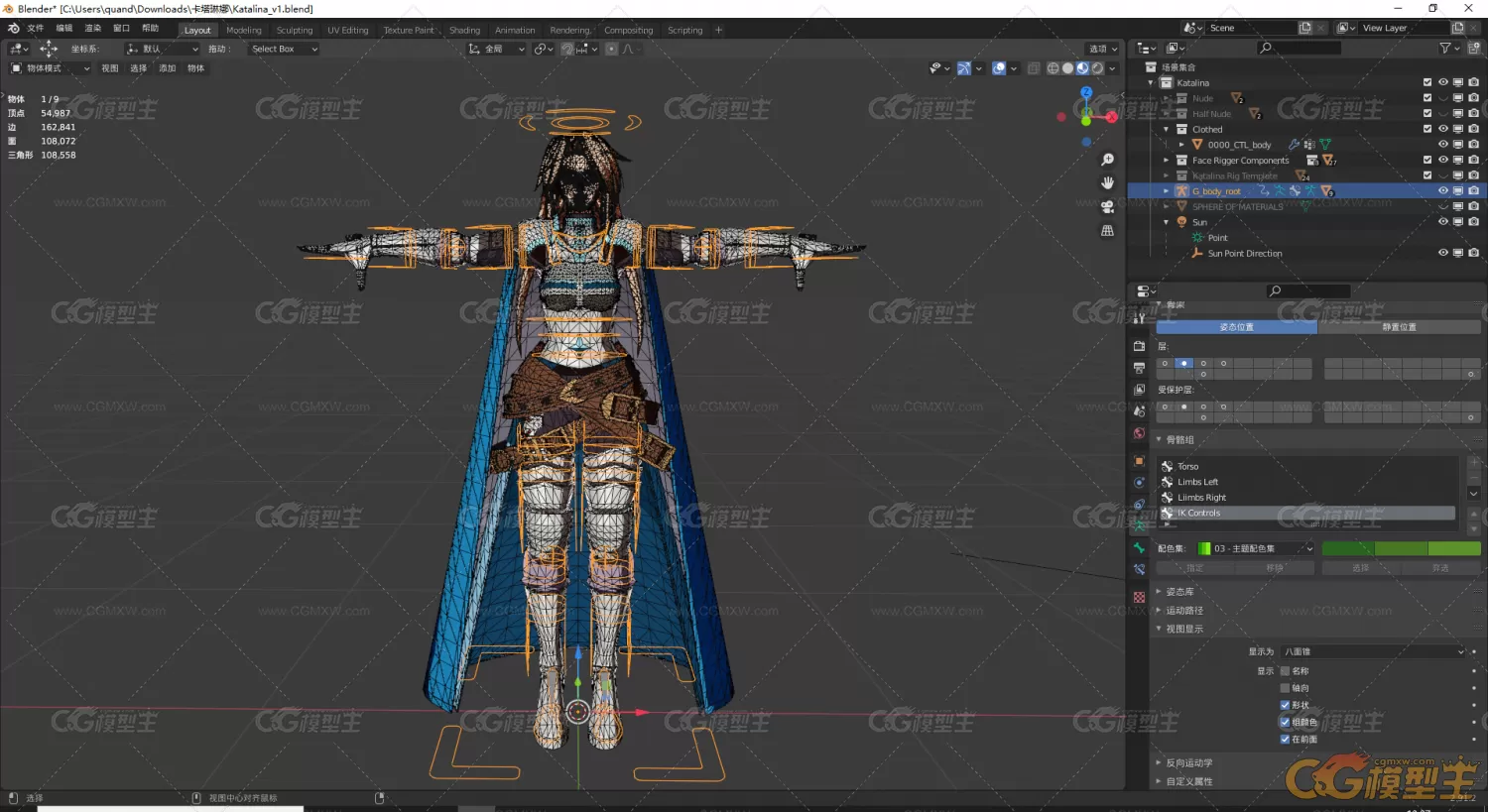1488x812 pixels.
Task: Expand the 反向运动学 panel
Action: tap(1188, 763)
